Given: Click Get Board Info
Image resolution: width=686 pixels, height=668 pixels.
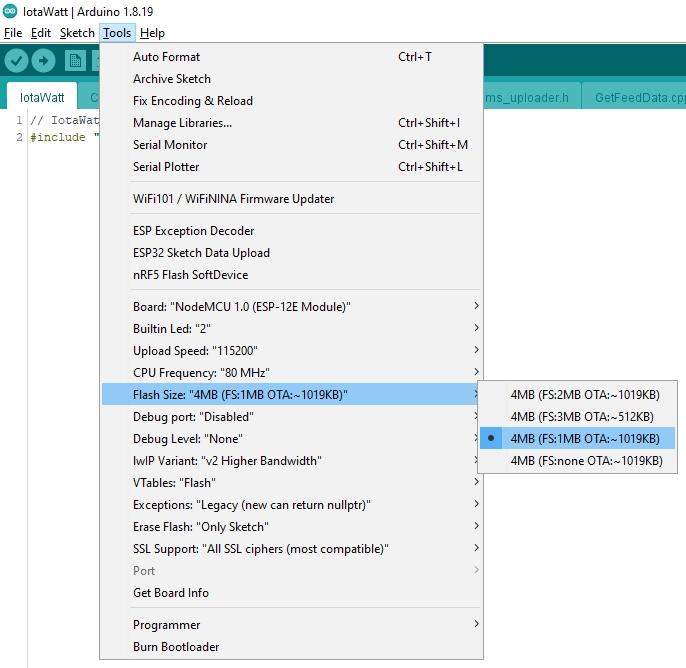Looking at the screenshot, I should [292, 592].
